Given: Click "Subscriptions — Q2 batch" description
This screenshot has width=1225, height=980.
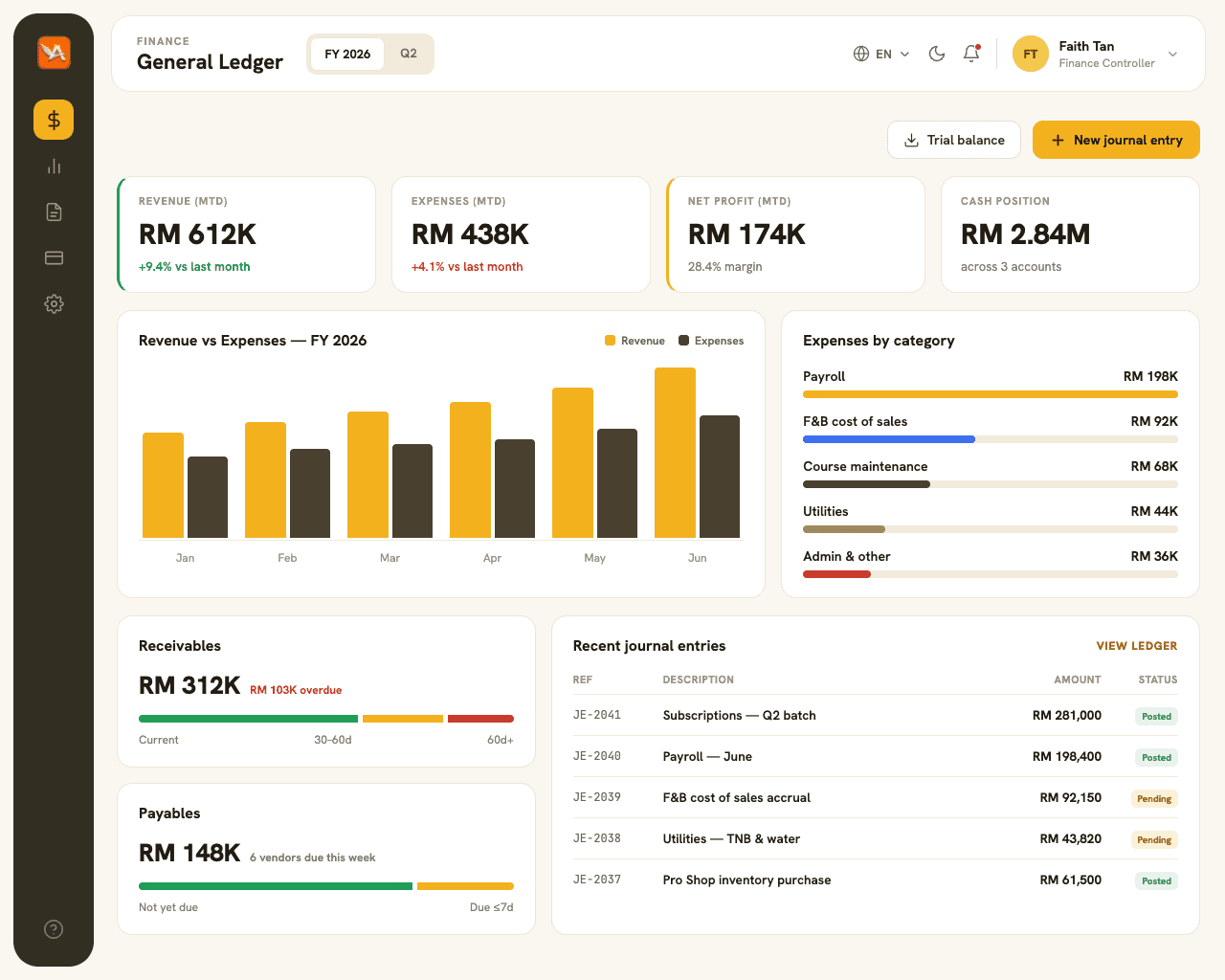Looking at the screenshot, I should coord(740,715).
